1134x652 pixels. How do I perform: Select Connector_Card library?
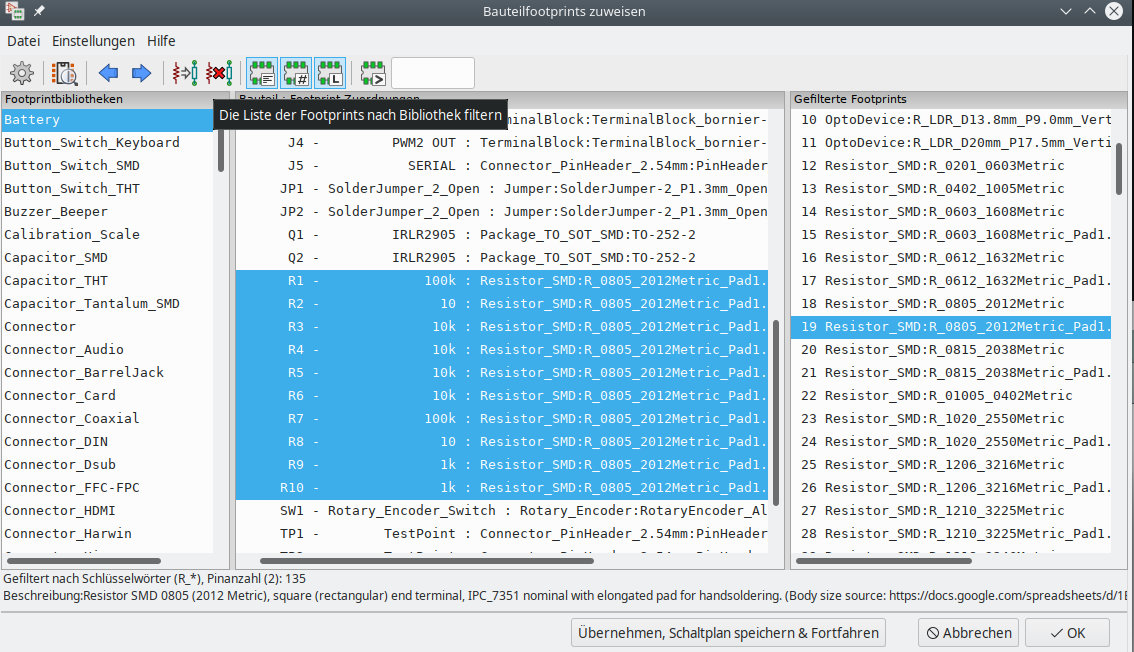107,396
